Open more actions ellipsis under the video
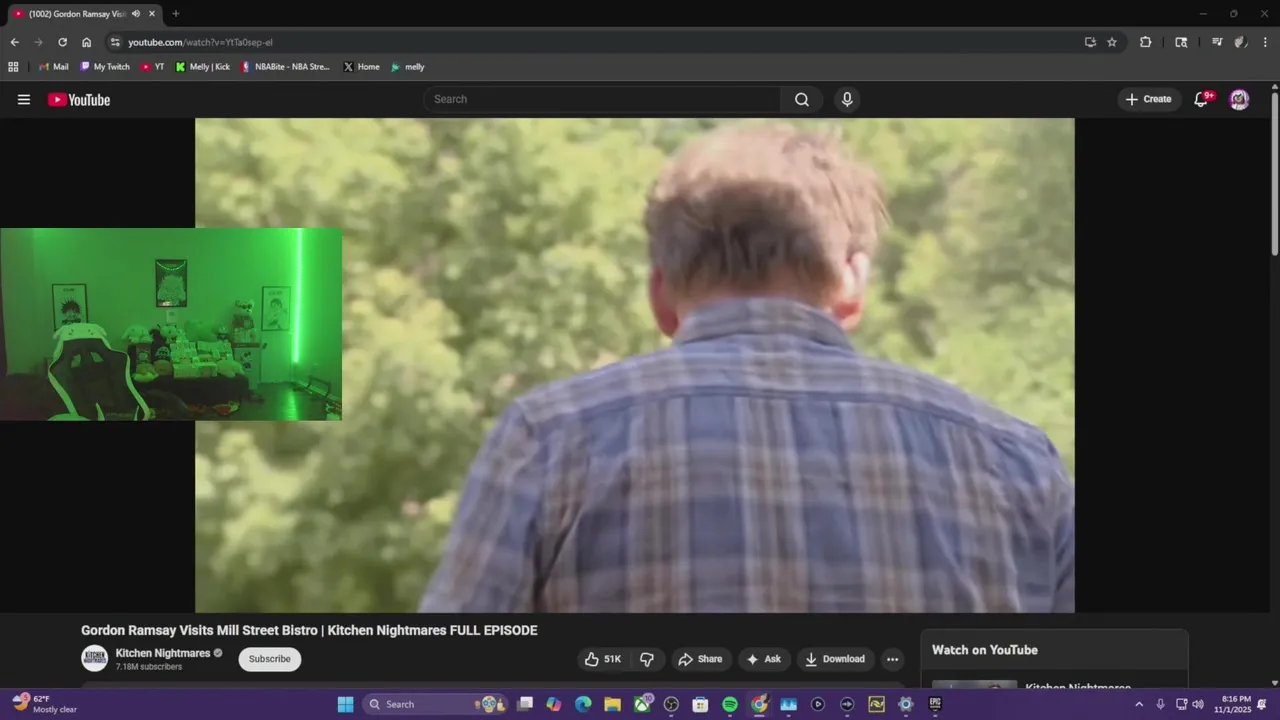 [x=892, y=659]
